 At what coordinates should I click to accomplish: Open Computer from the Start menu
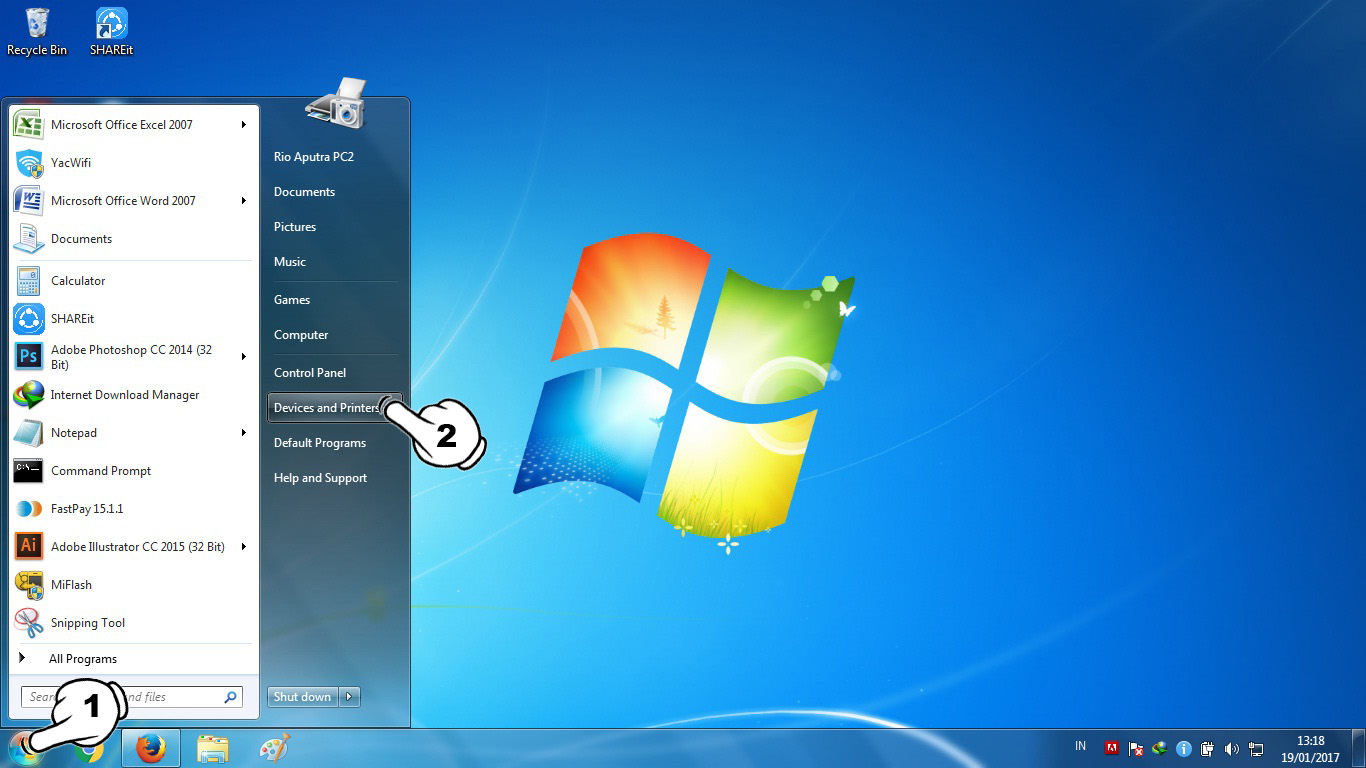[336, 335]
